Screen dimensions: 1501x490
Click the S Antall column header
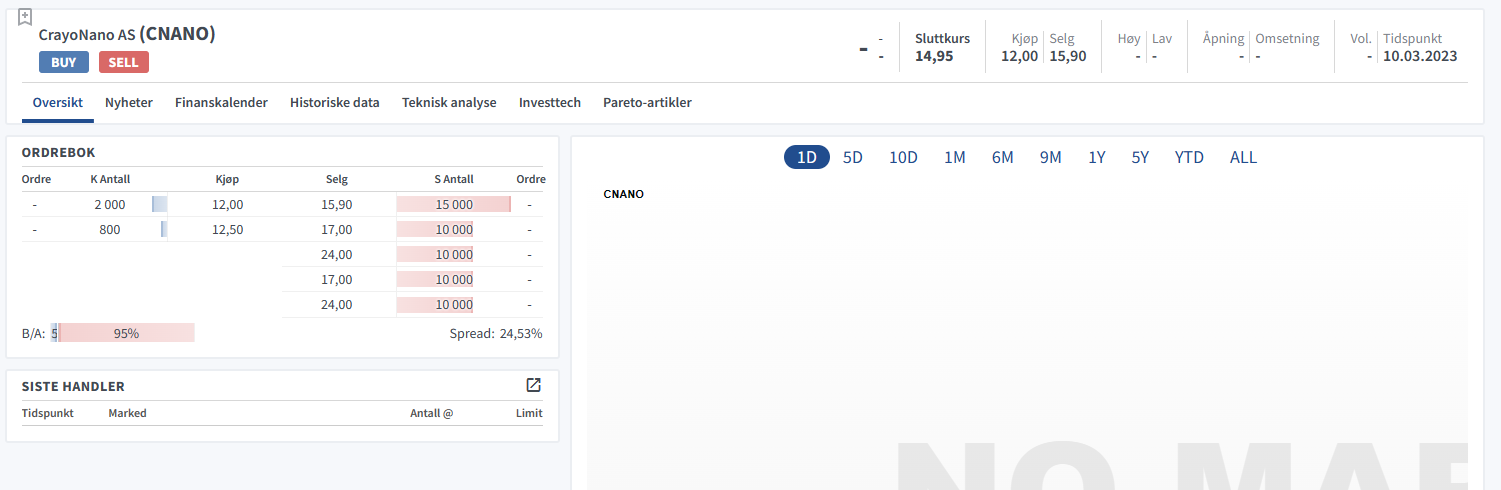coord(454,179)
